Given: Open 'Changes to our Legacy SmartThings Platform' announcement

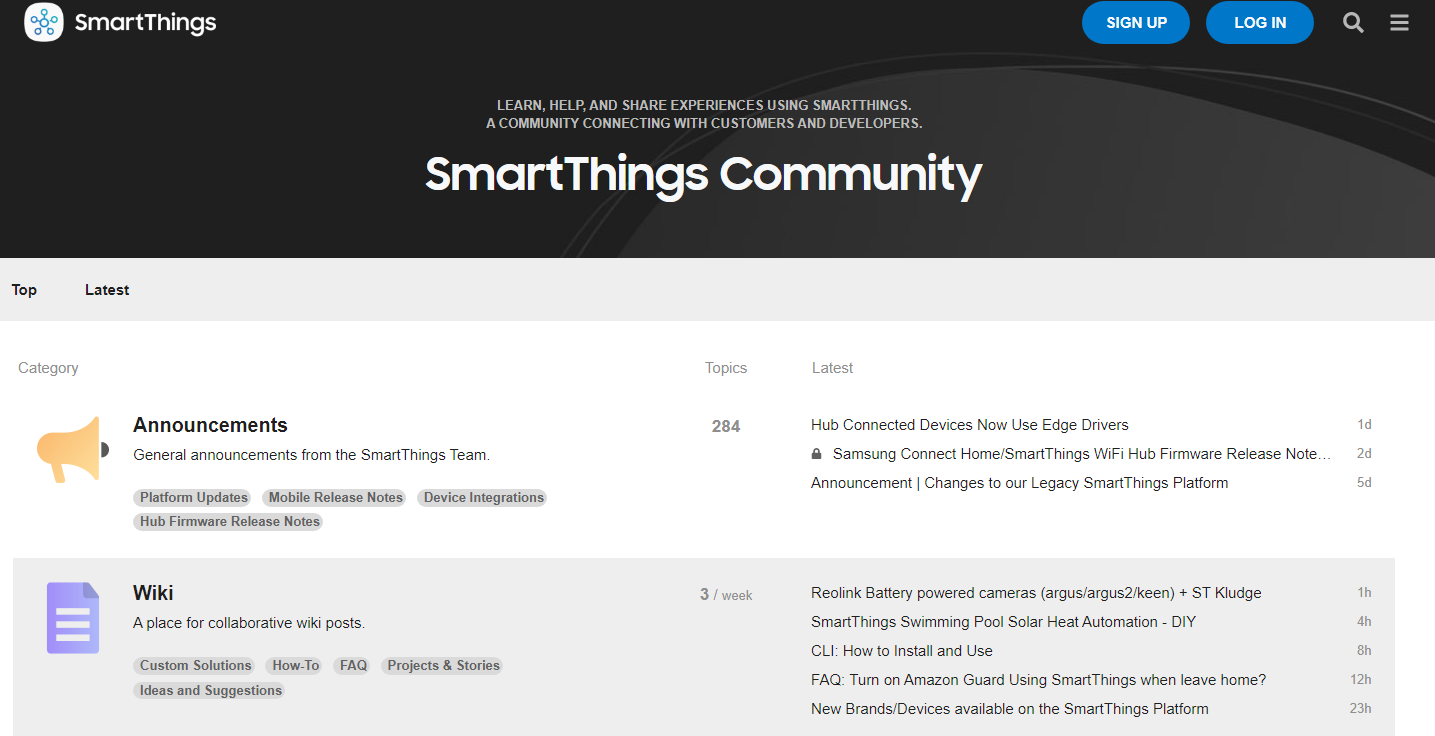Looking at the screenshot, I should point(1020,483).
